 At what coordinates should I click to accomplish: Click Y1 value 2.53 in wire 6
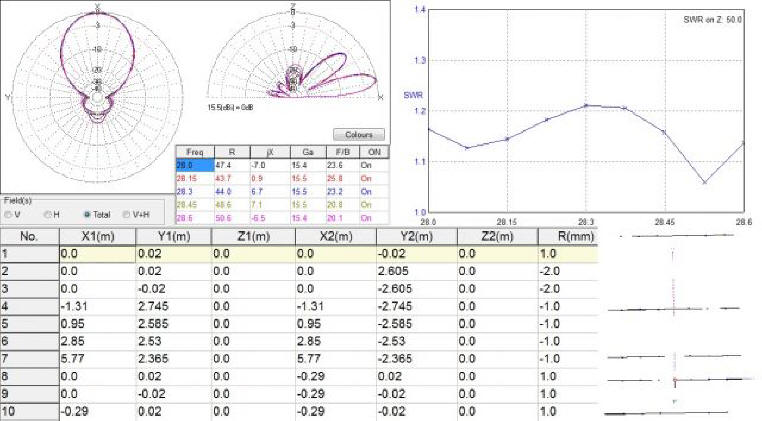coord(173,341)
